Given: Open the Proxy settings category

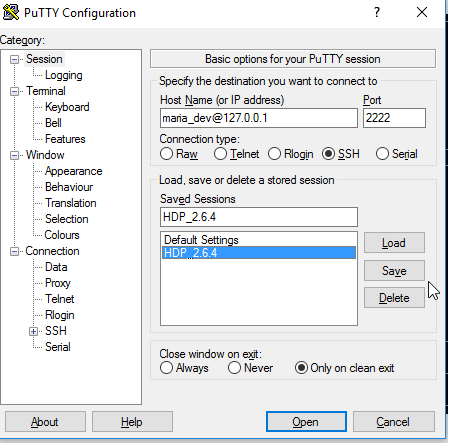Looking at the screenshot, I should (58, 283).
